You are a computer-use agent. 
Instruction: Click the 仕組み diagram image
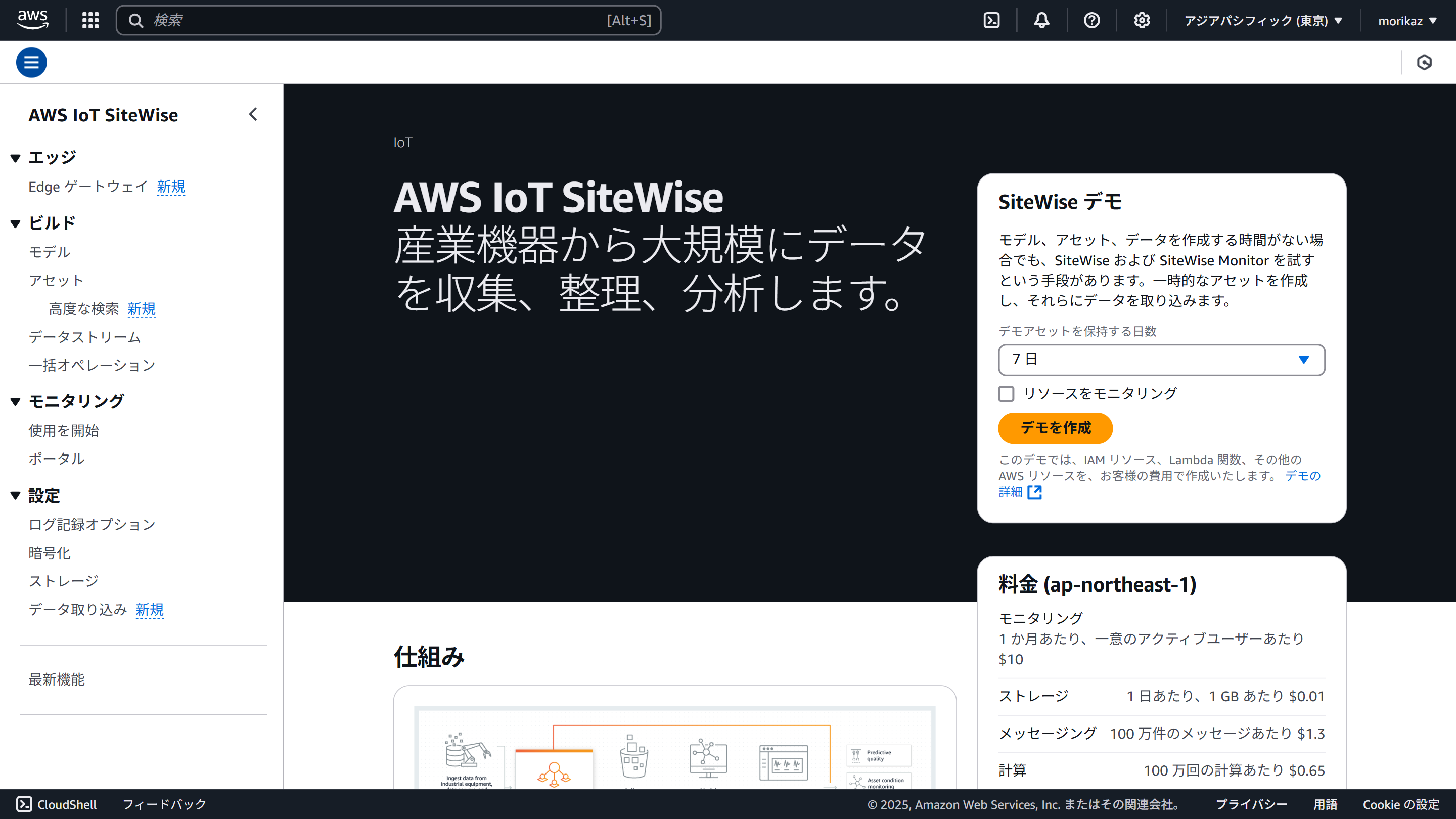[x=675, y=746]
